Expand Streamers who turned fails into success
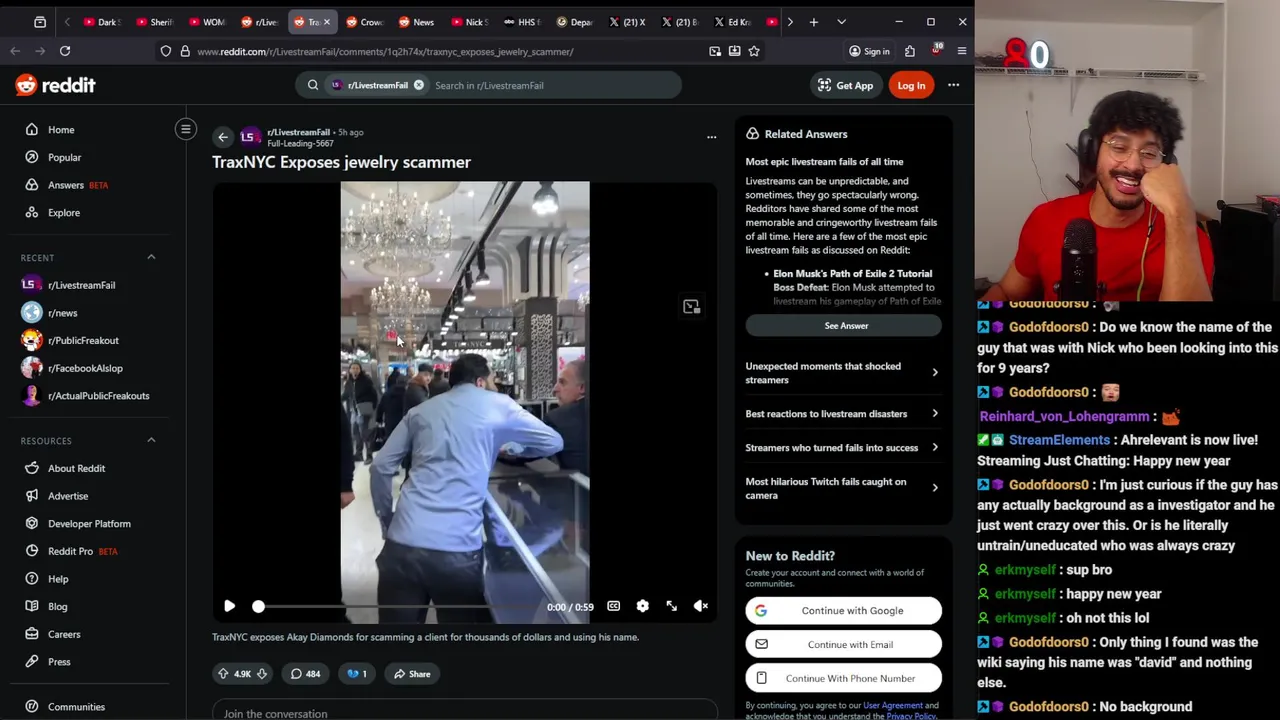The height and width of the screenshot is (720, 1280). (843, 448)
